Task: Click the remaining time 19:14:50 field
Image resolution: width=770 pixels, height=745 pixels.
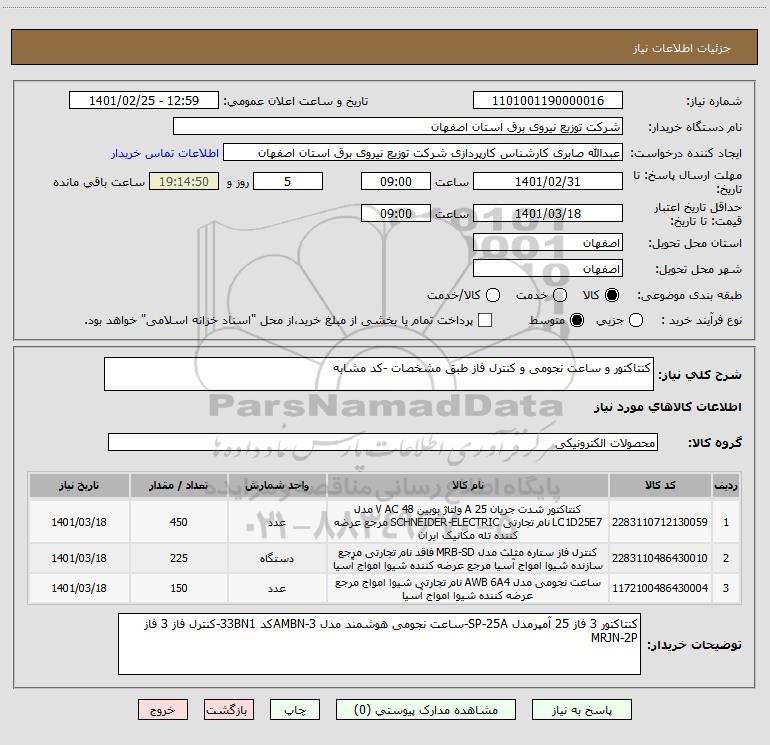Action: click(184, 181)
